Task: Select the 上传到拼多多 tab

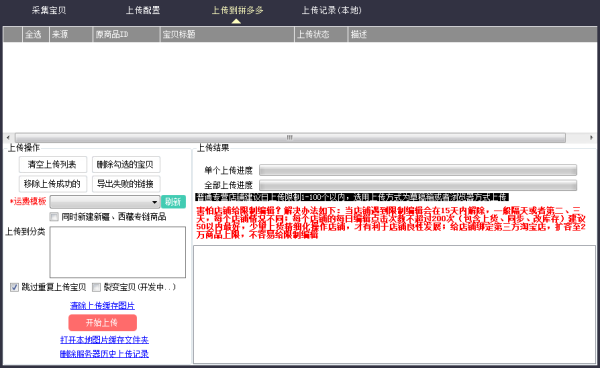Action: pos(237,10)
